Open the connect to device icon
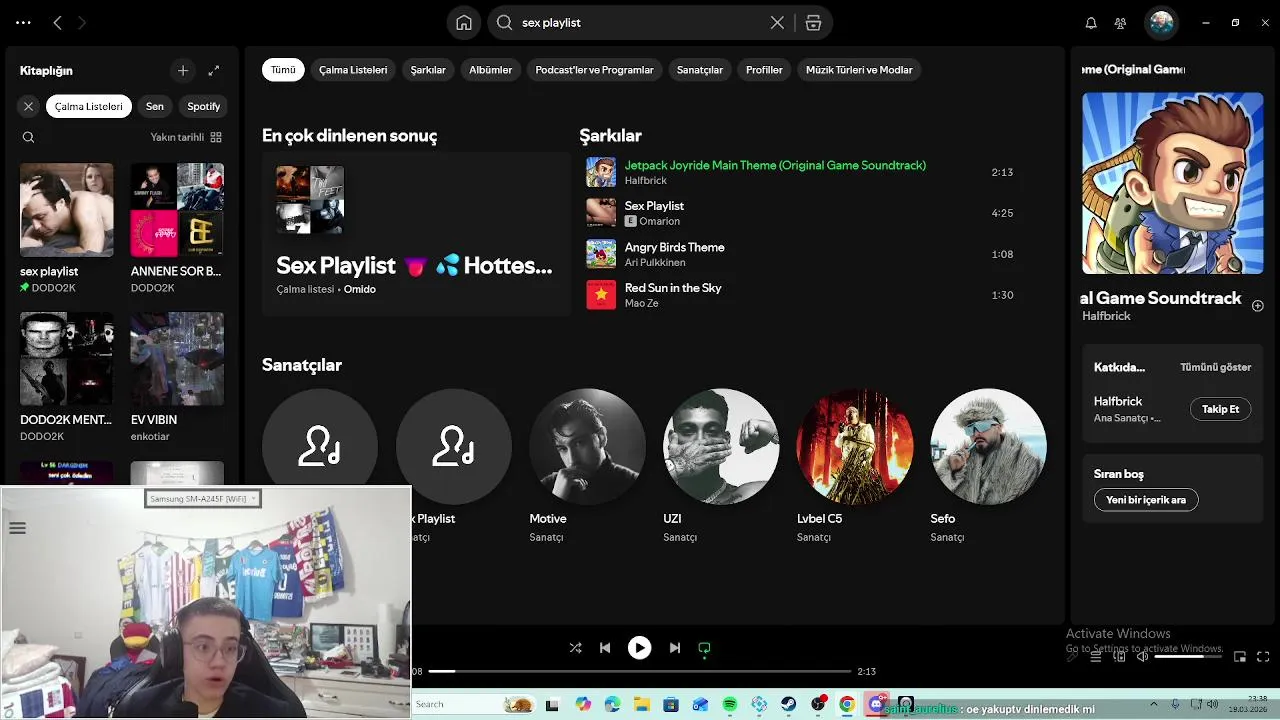 [1119, 657]
